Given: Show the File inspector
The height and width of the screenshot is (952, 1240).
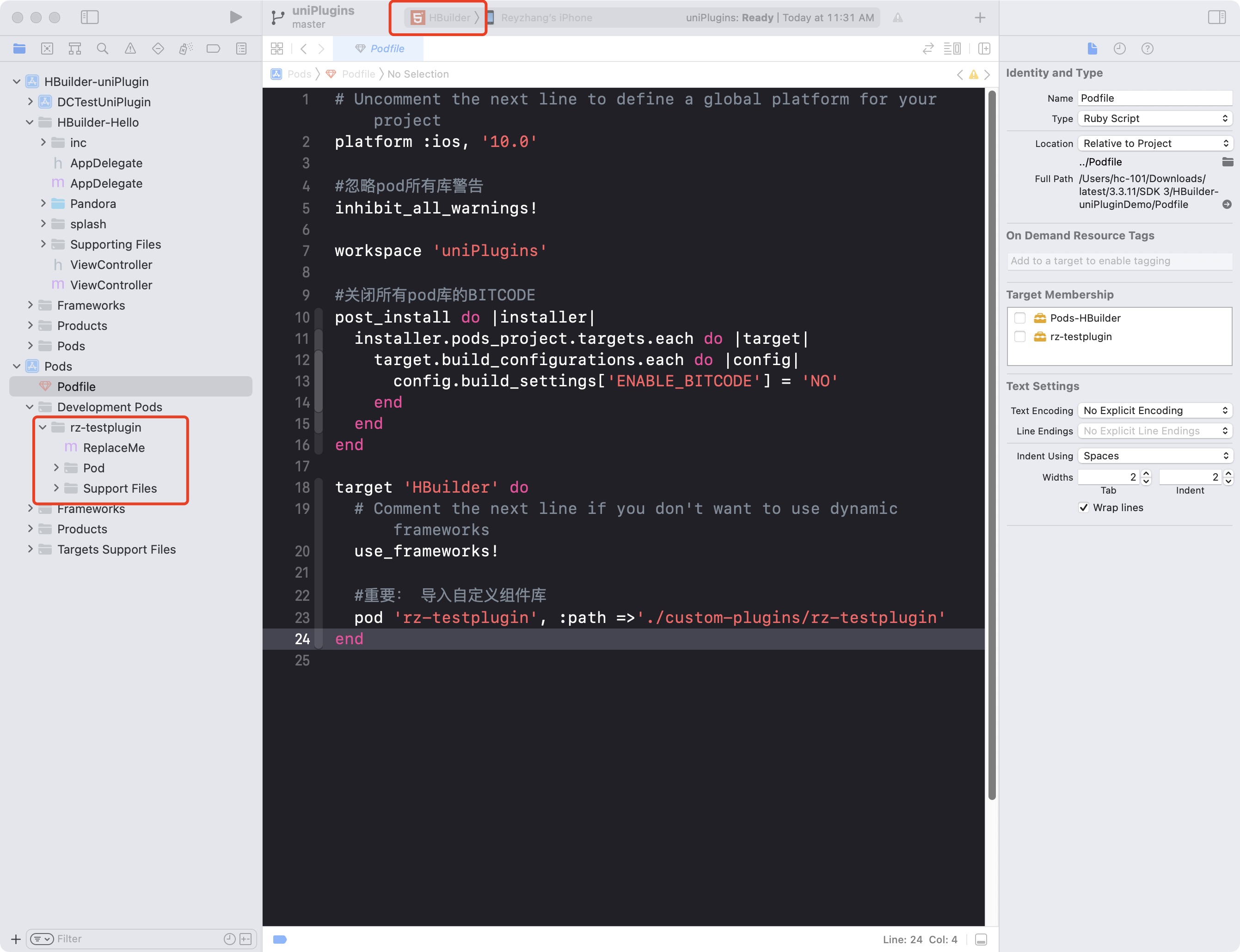Looking at the screenshot, I should click(x=1092, y=49).
